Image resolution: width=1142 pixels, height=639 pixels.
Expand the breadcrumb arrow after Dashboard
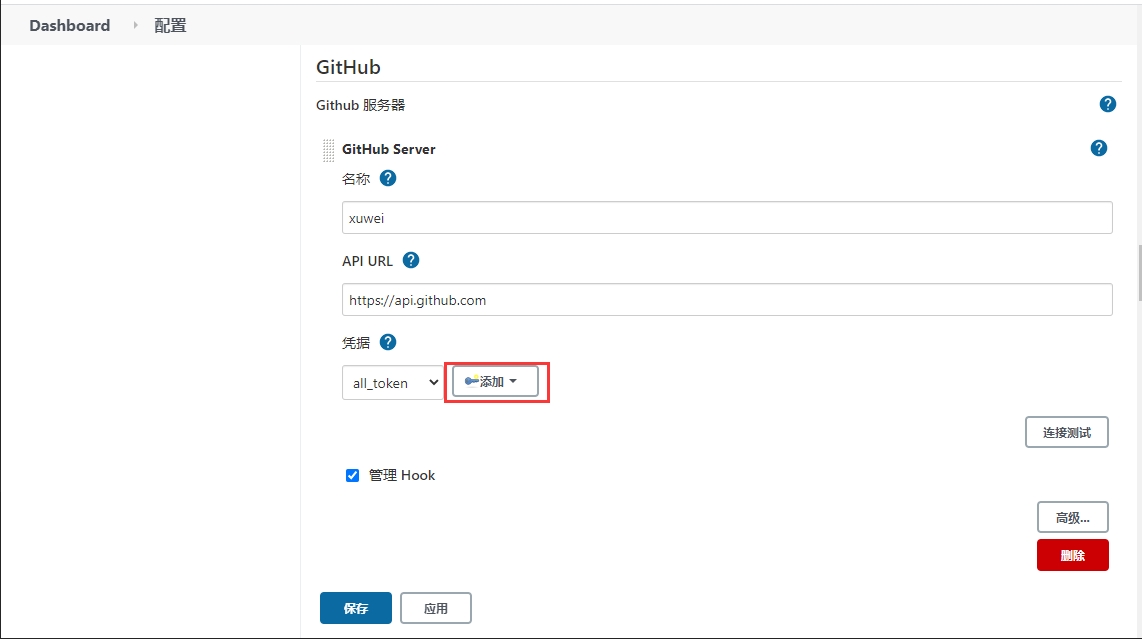tap(136, 25)
